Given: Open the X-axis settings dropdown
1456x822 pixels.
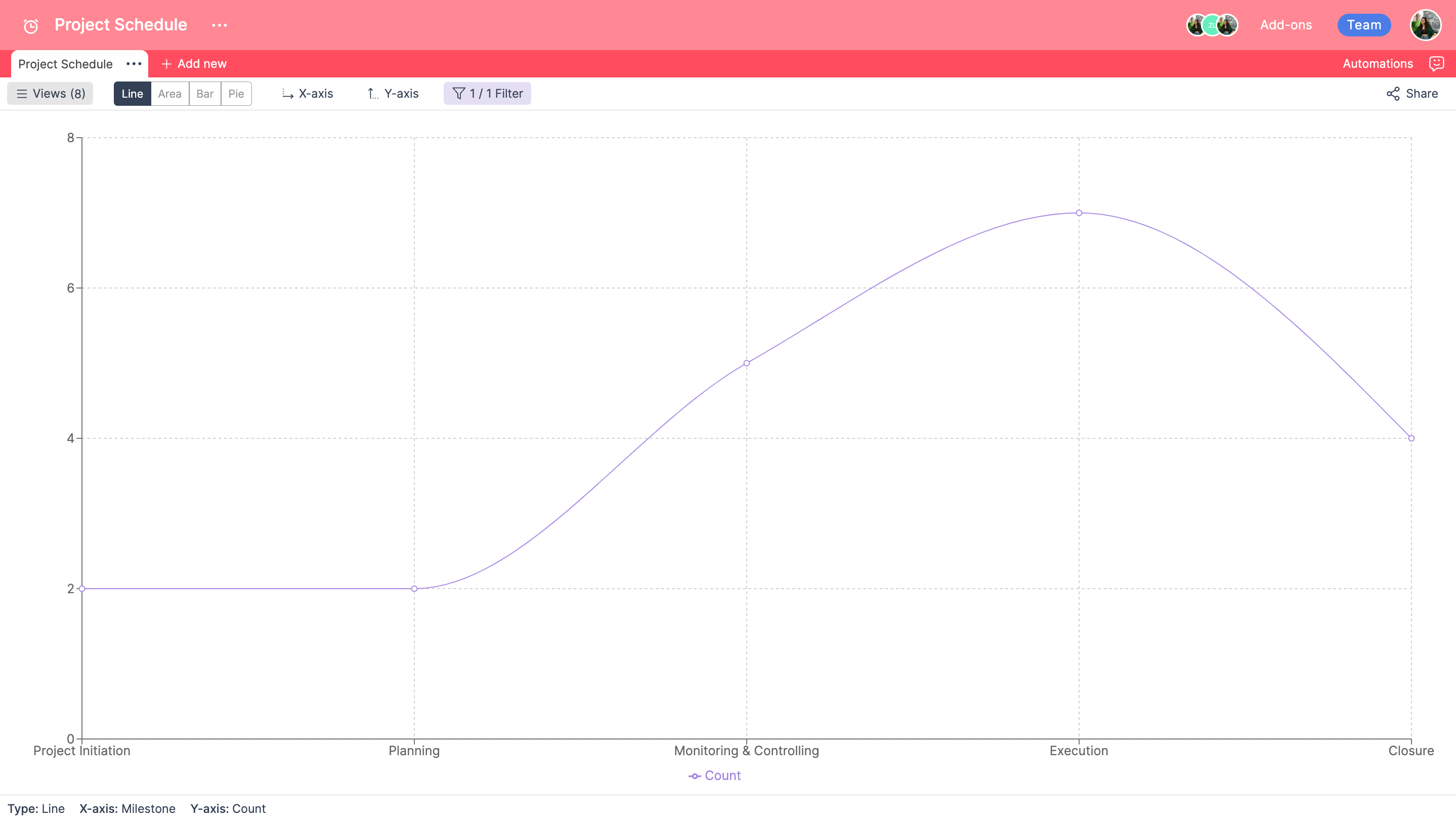Looking at the screenshot, I should (x=308, y=94).
